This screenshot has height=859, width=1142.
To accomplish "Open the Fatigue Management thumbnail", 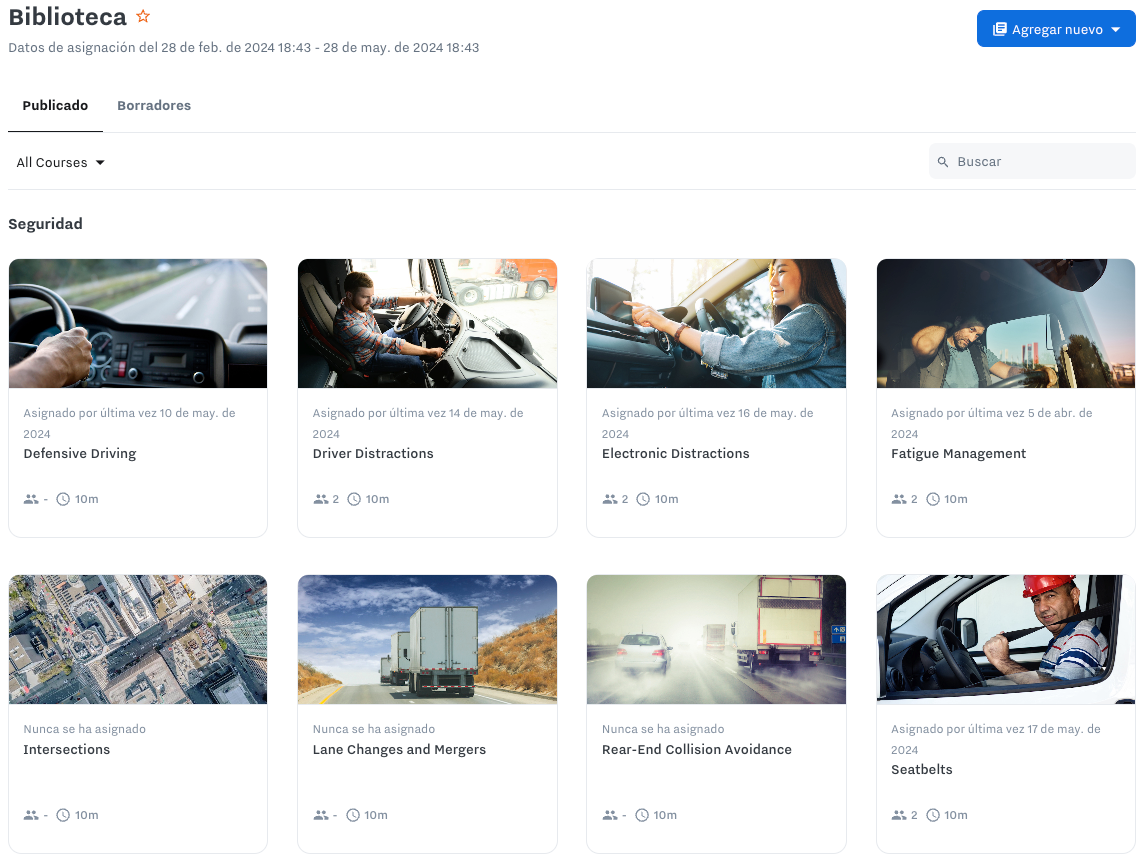I will point(1006,323).
